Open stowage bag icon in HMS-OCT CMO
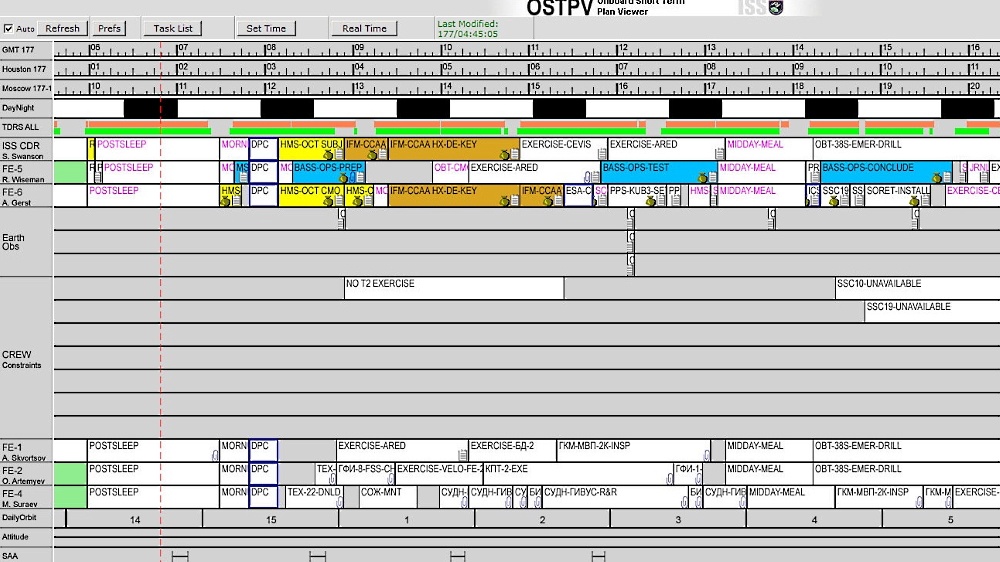The height and width of the screenshot is (562, 1000). pyautogui.click(x=328, y=201)
